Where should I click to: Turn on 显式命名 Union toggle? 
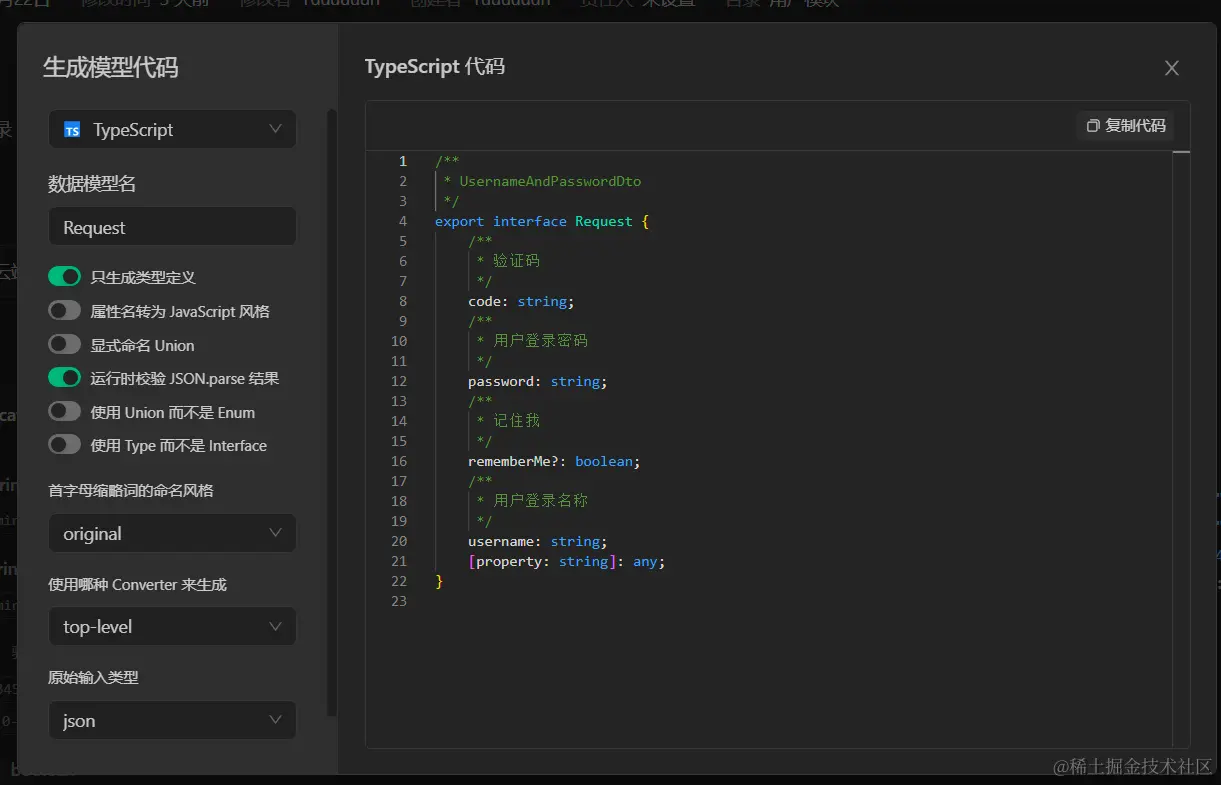pyautogui.click(x=65, y=345)
